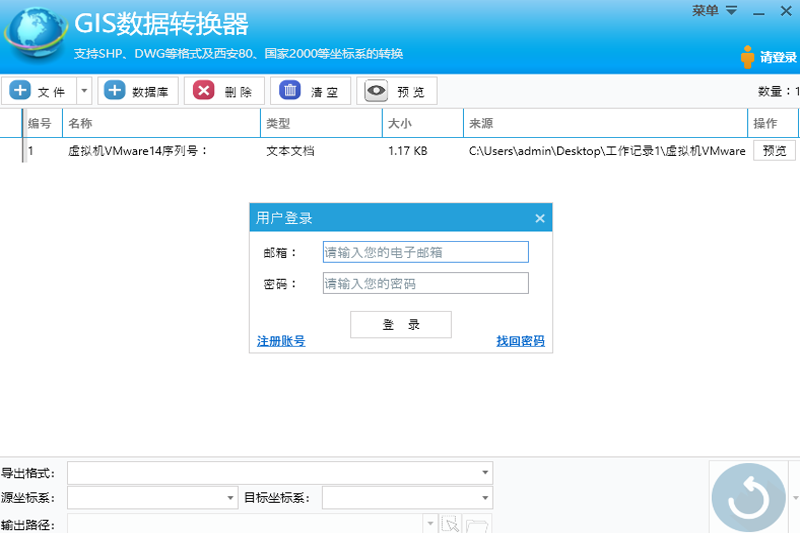This screenshot has height=533, width=800.
Task: Click the 预览 button in row 1
Action: pos(774,151)
